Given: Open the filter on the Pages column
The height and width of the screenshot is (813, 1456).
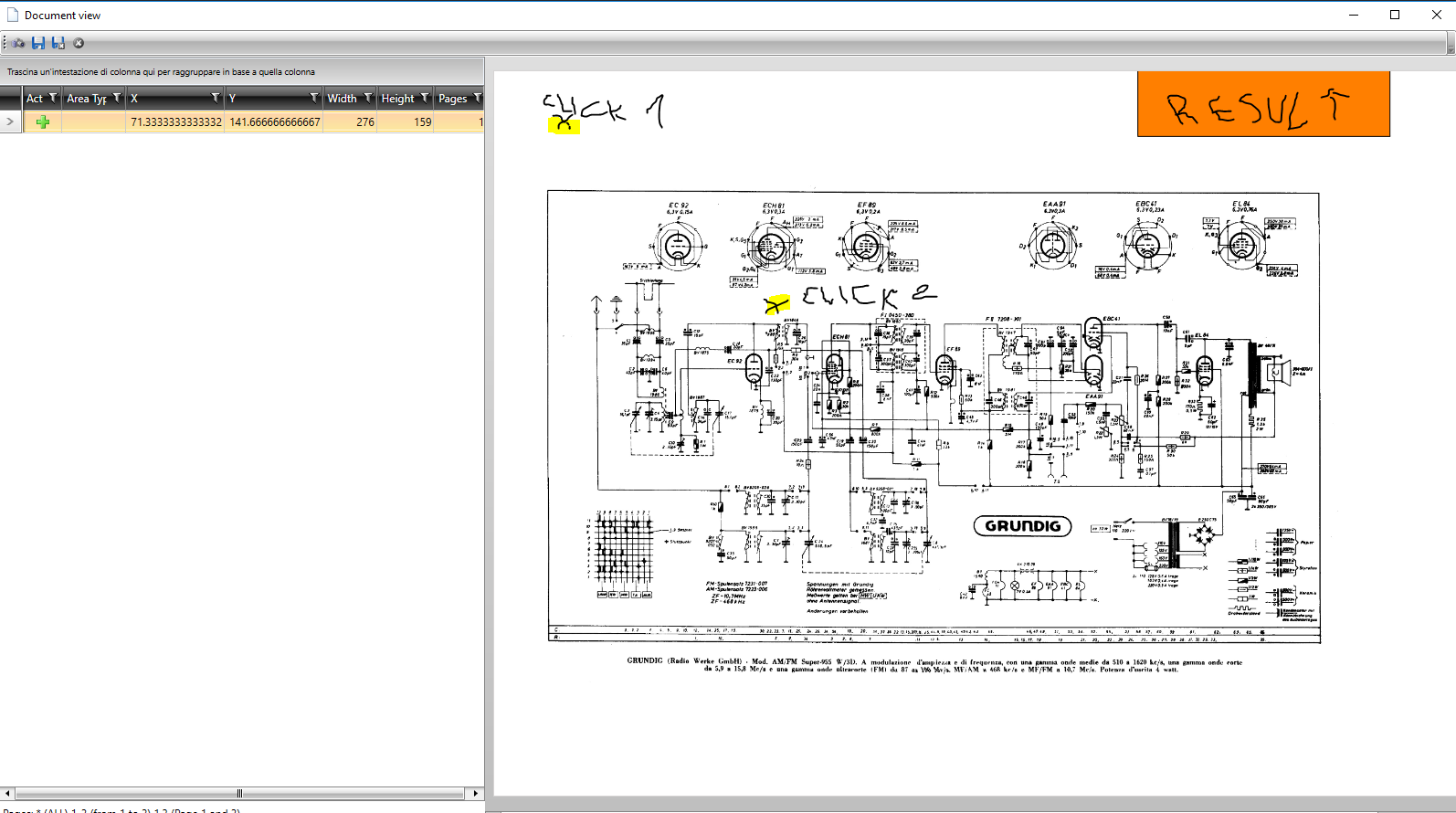Looking at the screenshot, I should (x=477, y=98).
